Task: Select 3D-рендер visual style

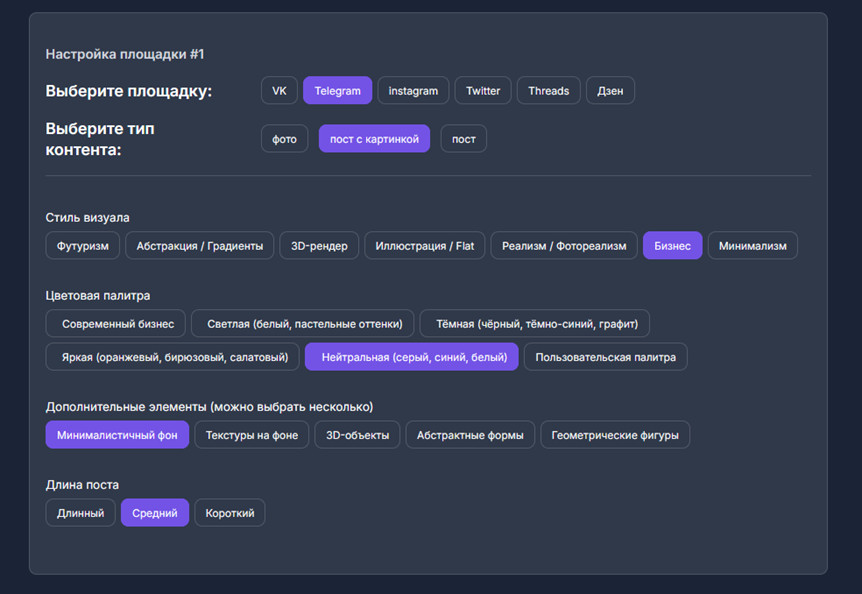Action: (319, 246)
